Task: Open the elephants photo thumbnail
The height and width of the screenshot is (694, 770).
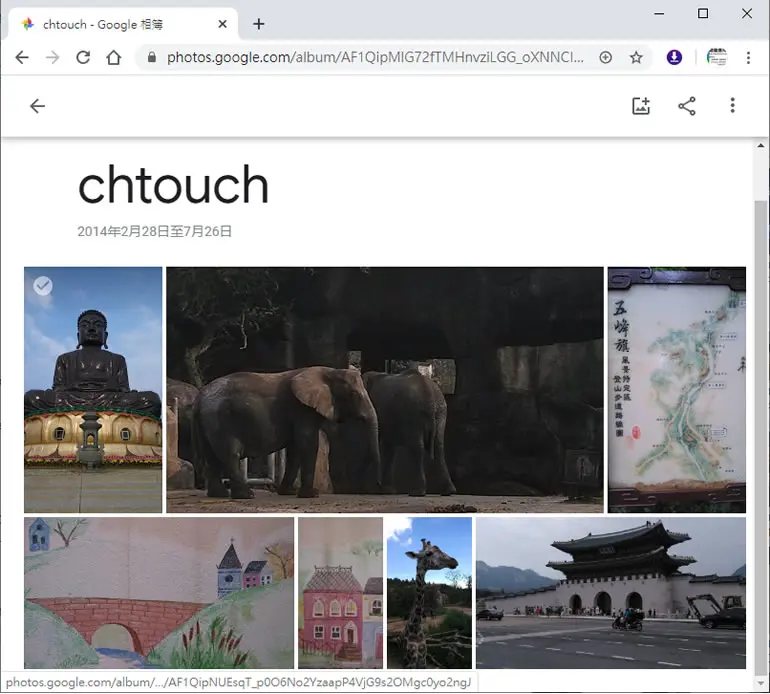Action: [385, 389]
